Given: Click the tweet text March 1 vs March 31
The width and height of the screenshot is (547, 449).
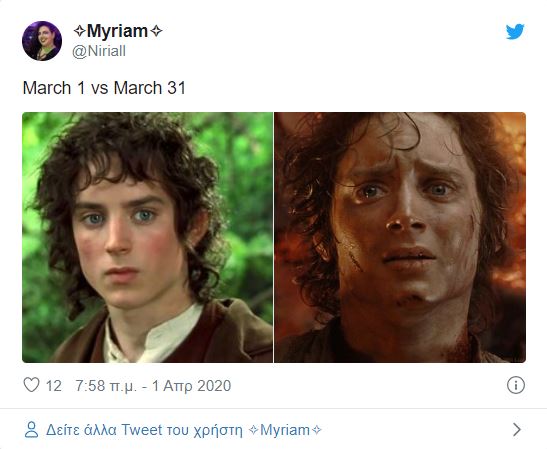Looking at the screenshot, I should (x=104, y=88).
